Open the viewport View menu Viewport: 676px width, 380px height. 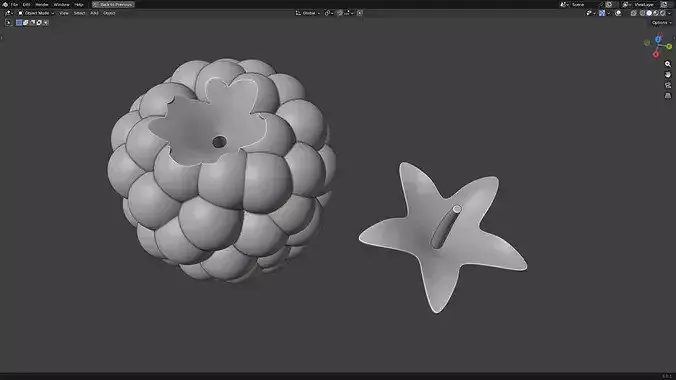(x=63, y=13)
